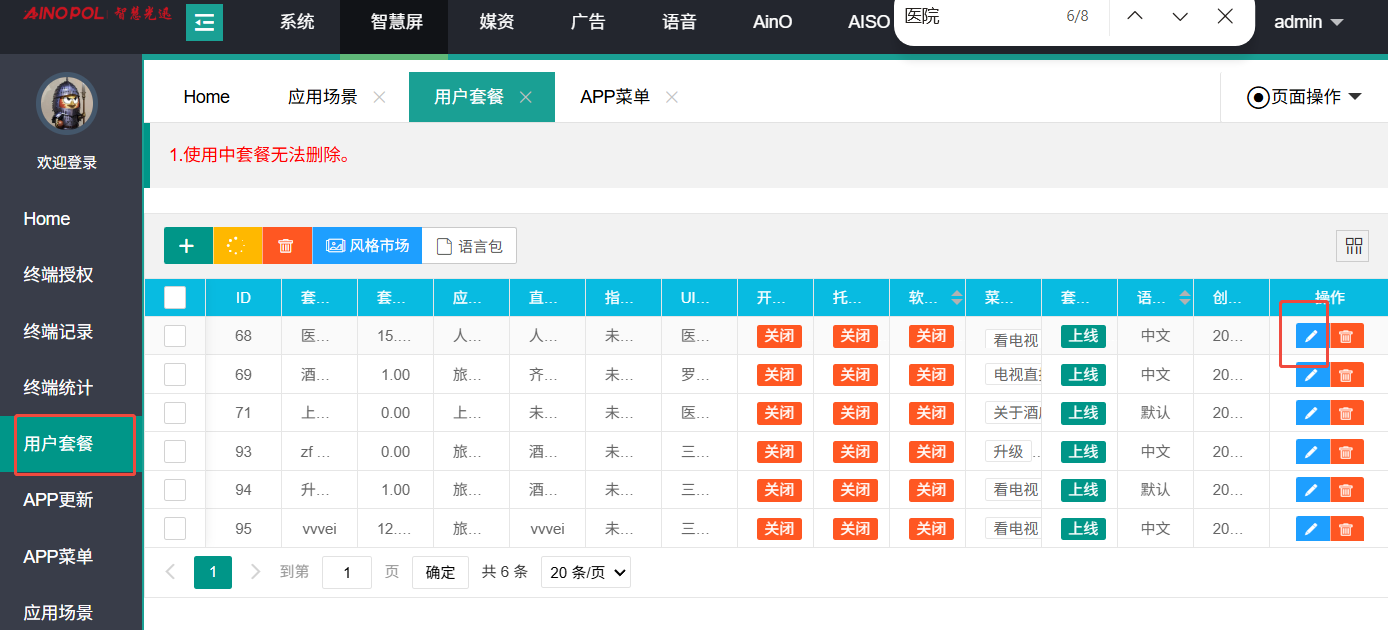Open 终端记录 in the sidebar
The height and width of the screenshot is (630, 1388).
tap(58, 332)
